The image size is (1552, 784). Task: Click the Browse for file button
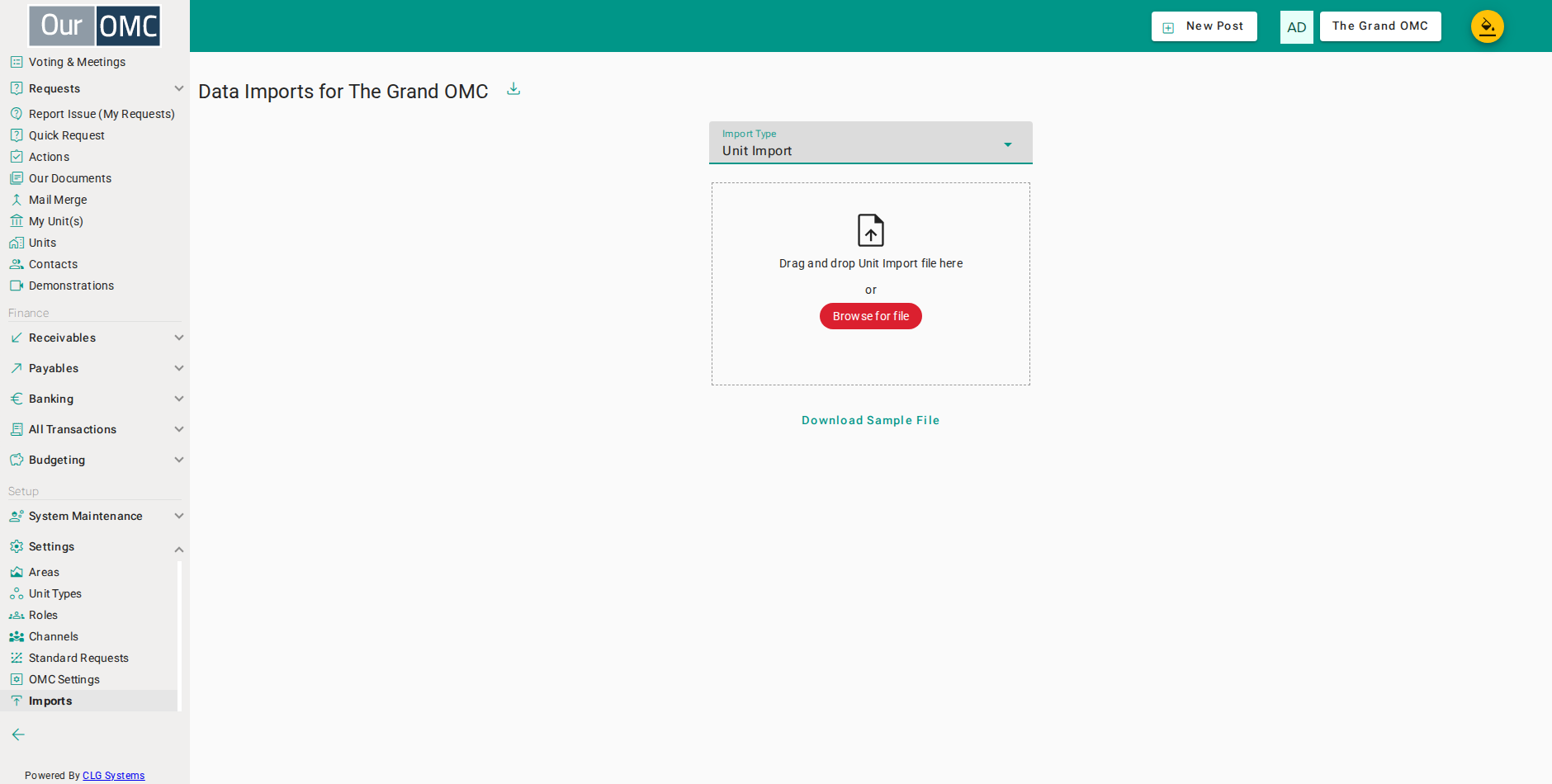(x=871, y=316)
